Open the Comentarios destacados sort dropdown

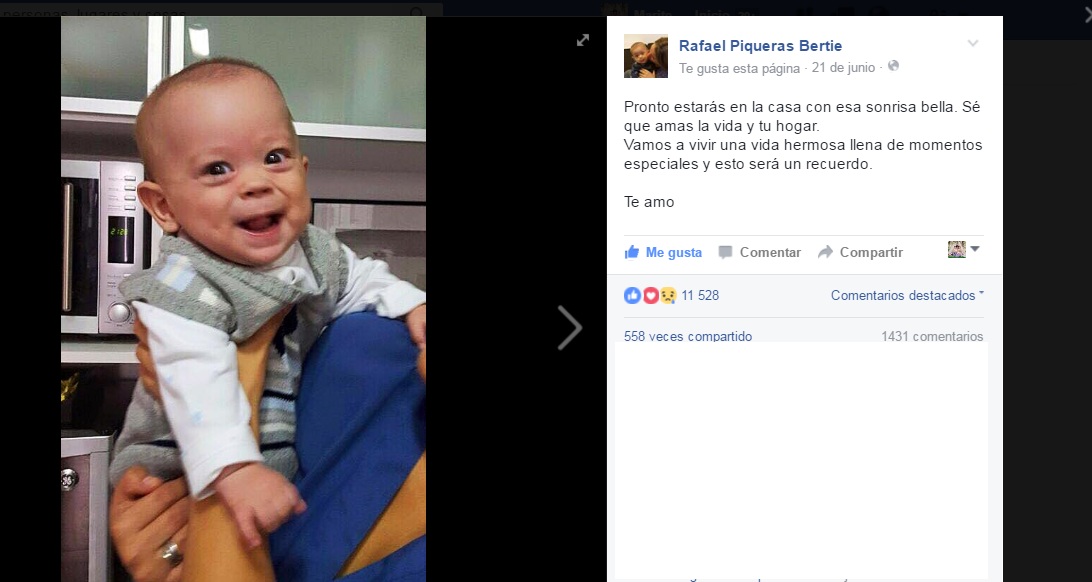(907, 295)
